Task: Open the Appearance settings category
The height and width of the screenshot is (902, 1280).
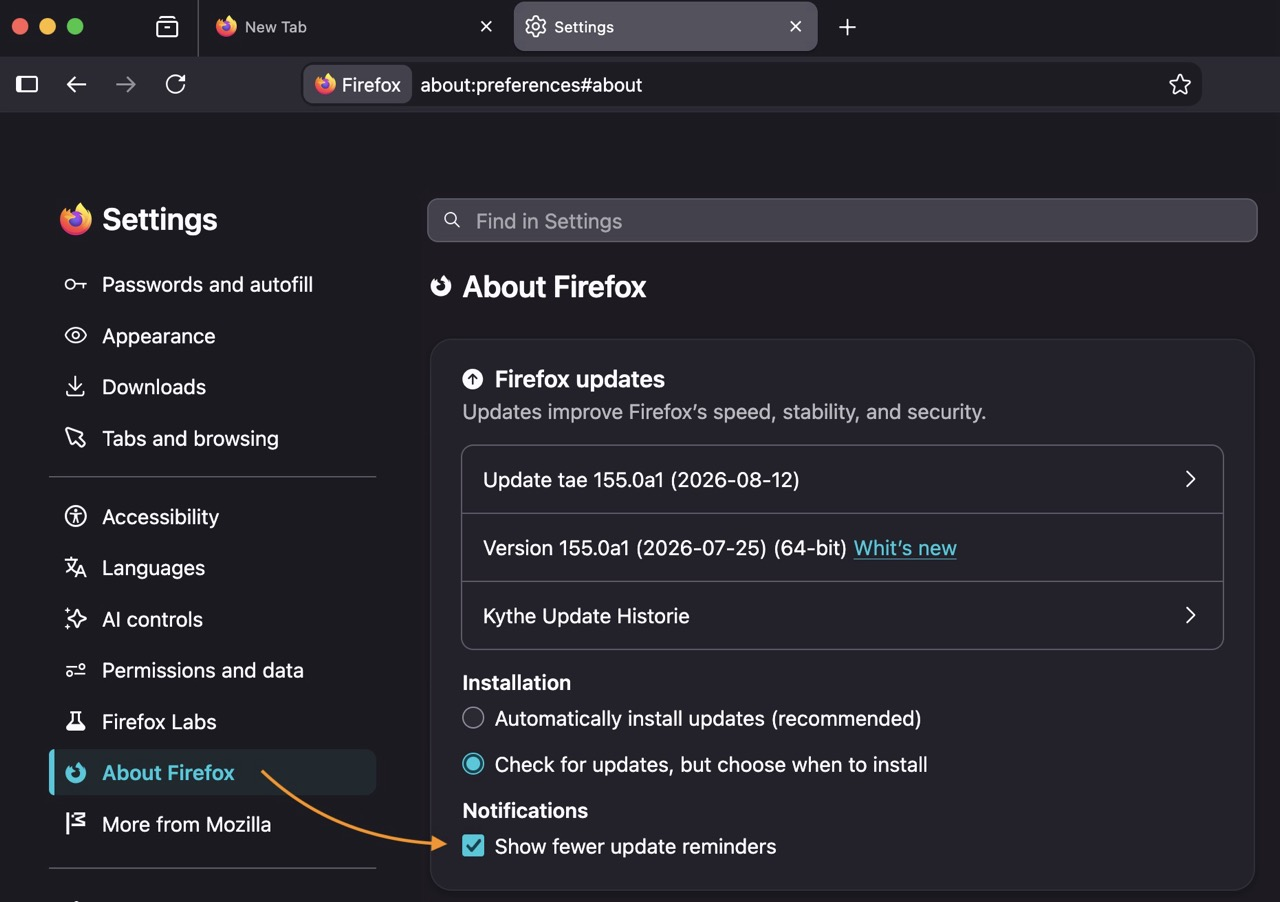Action: [212, 336]
